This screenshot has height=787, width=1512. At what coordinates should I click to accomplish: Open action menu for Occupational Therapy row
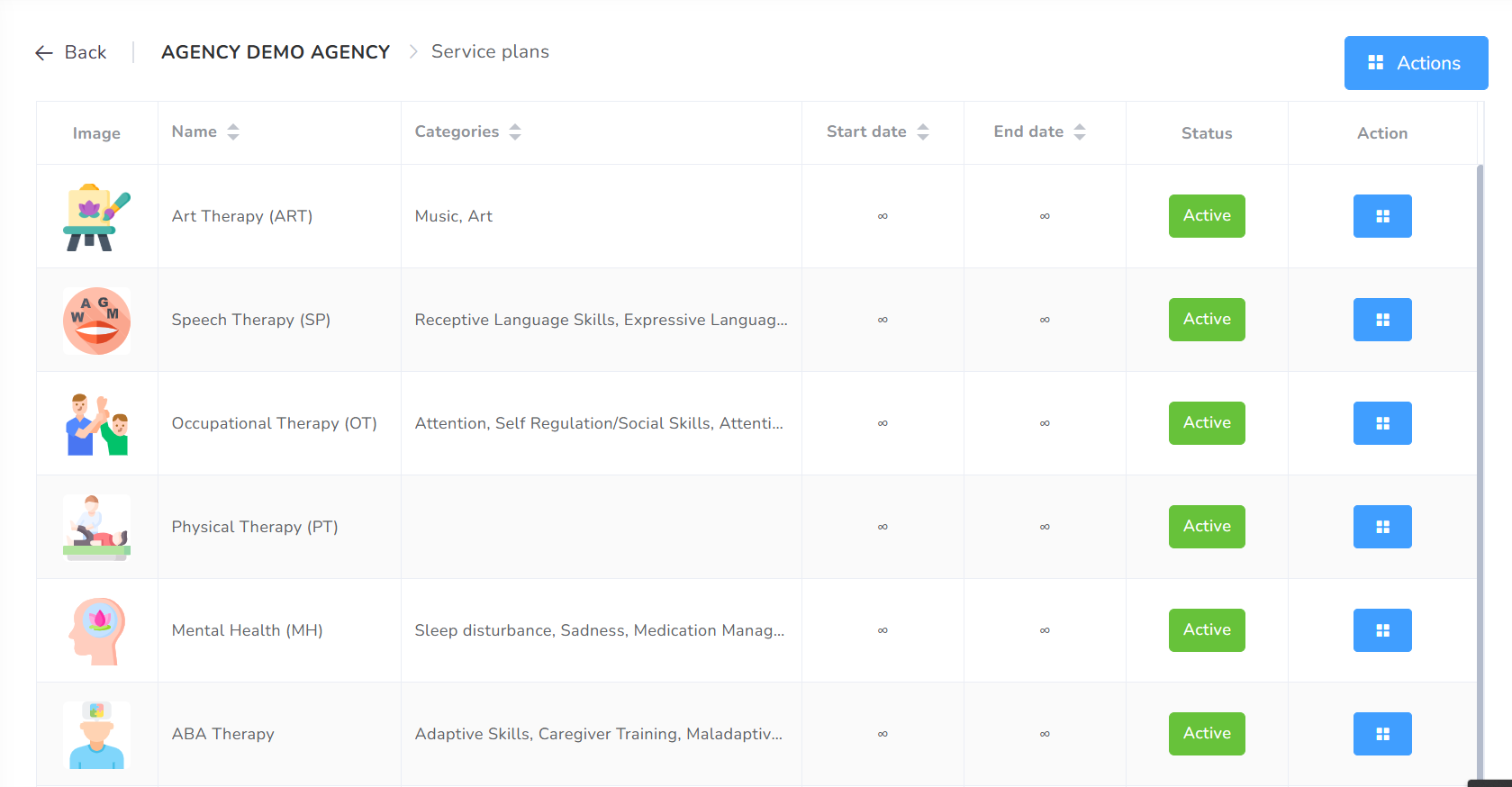(1381, 423)
